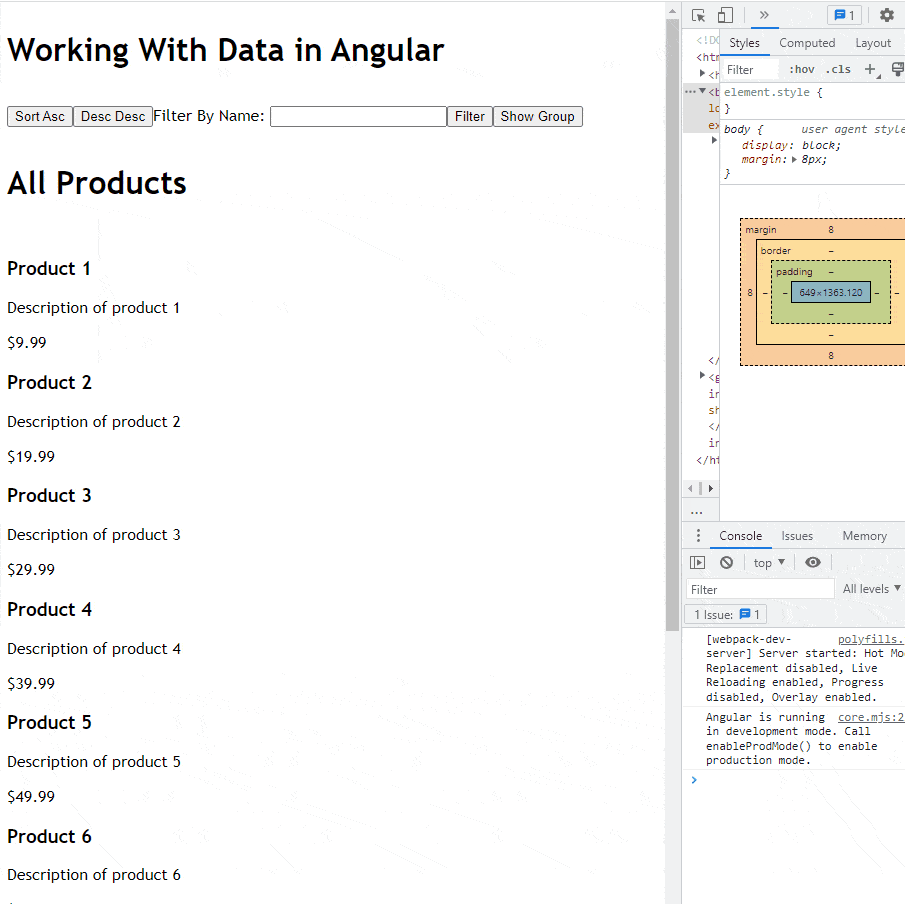This screenshot has width=905, height=904.
Task: Switch to the Issues drawer tab
Action: click(797, 536)
